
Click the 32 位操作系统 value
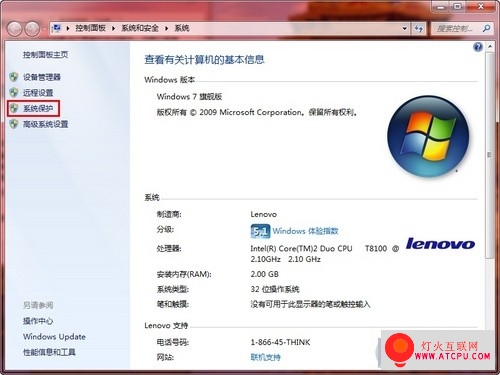coord(275,289)
